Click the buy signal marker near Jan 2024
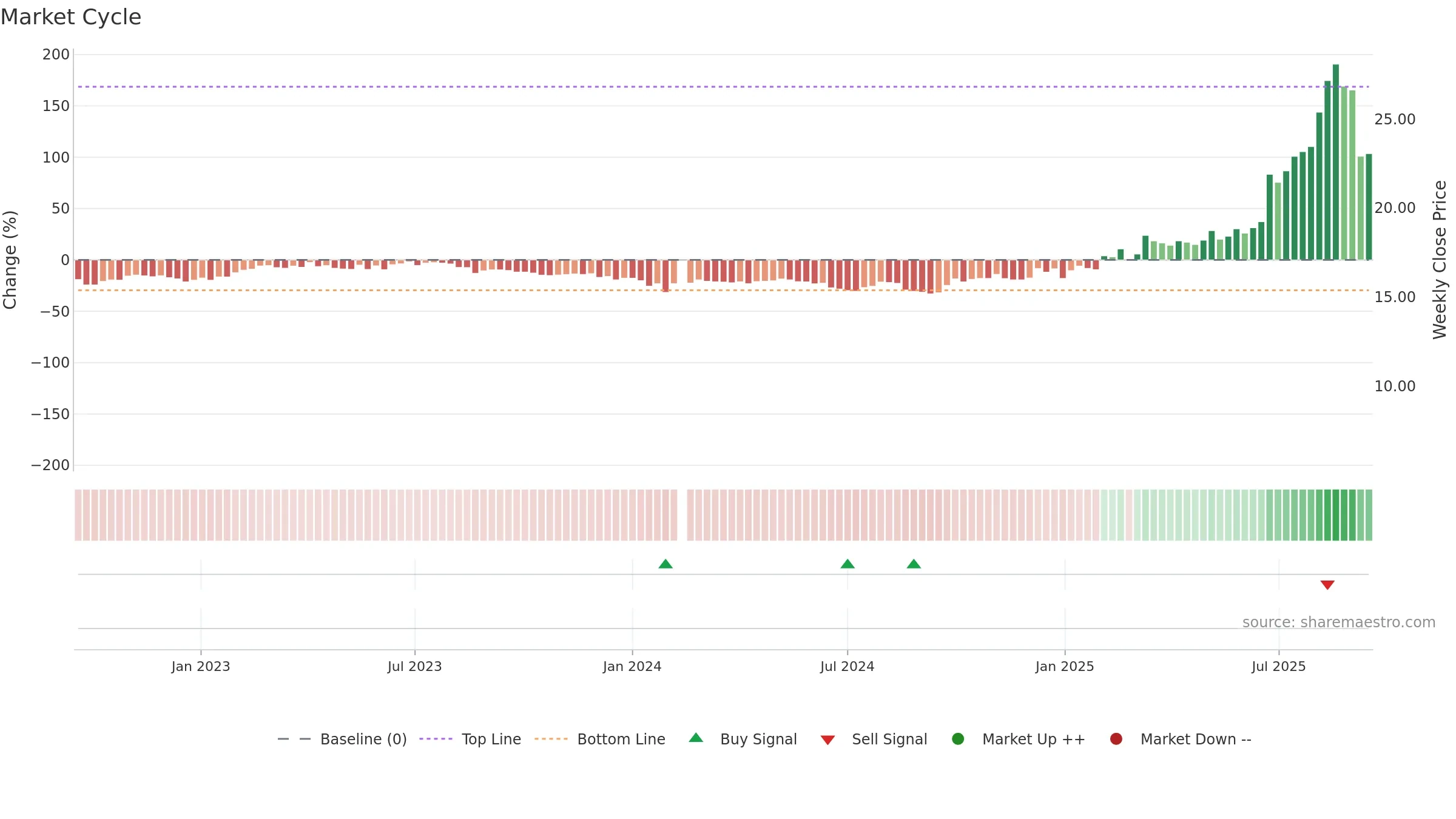Screen dimensions: 1456x819 point(666,564)
